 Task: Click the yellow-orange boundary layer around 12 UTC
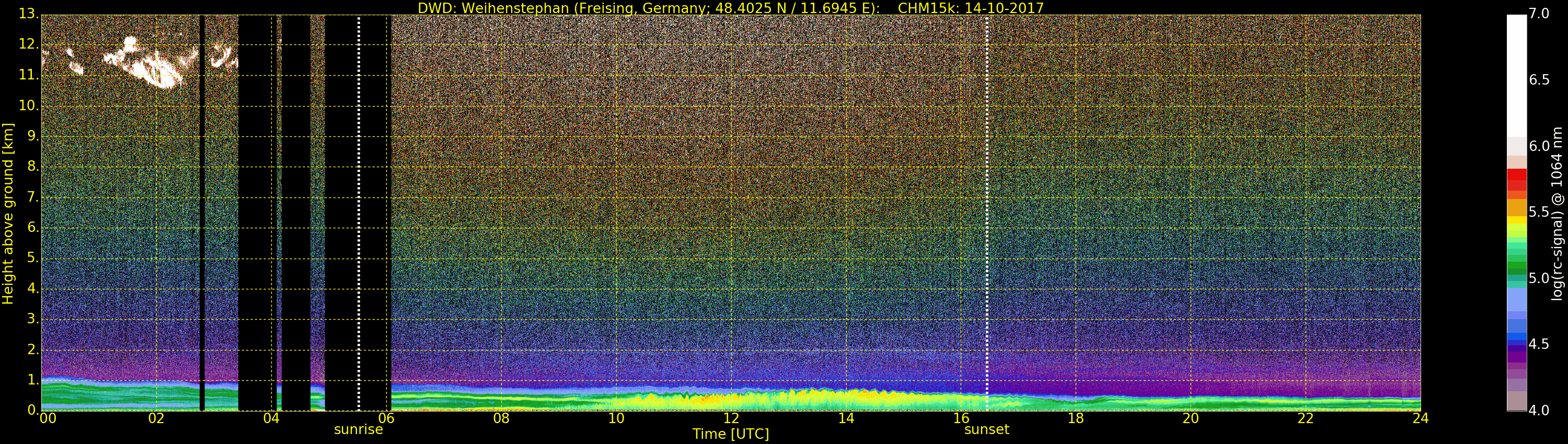731,400
